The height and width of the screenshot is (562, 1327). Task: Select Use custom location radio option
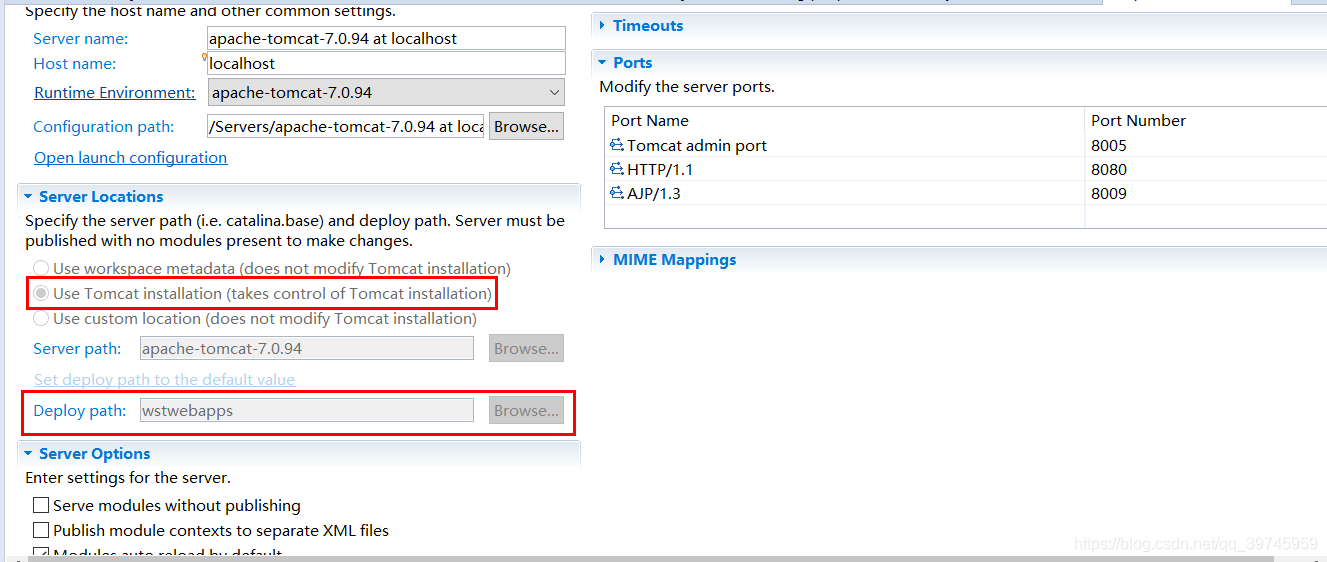pos(41,318)
